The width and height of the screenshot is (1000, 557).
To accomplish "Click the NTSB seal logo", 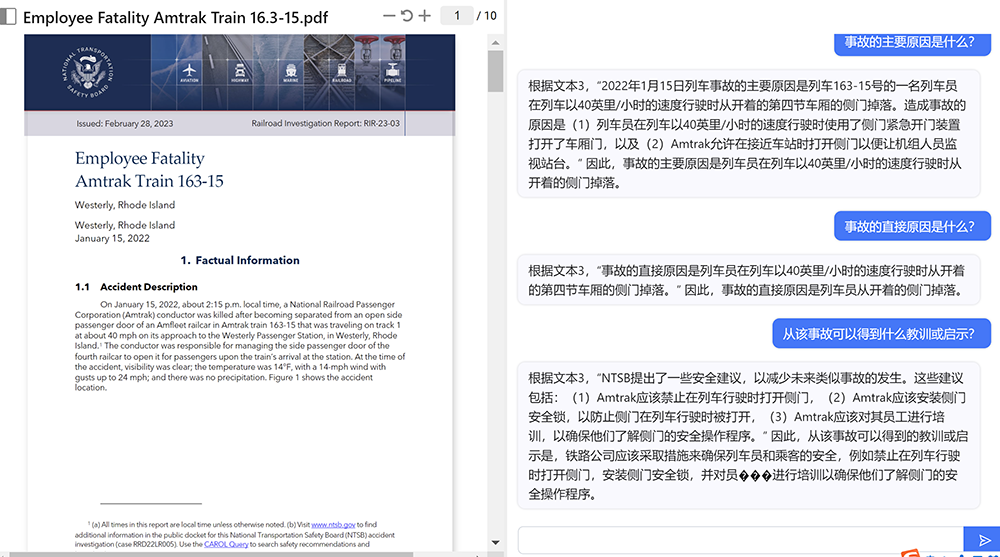I will 88,72.
